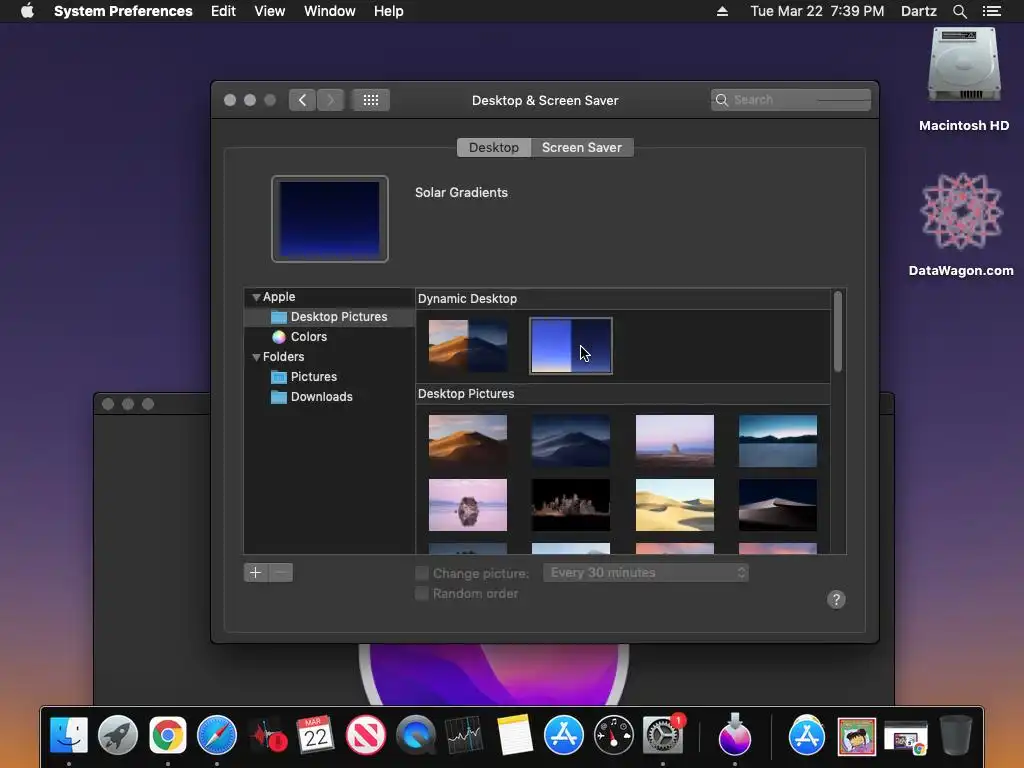Show all preferences grid button
This screenshot has height=768, width=1024.
pyautogui.click(x=370, y=100)
